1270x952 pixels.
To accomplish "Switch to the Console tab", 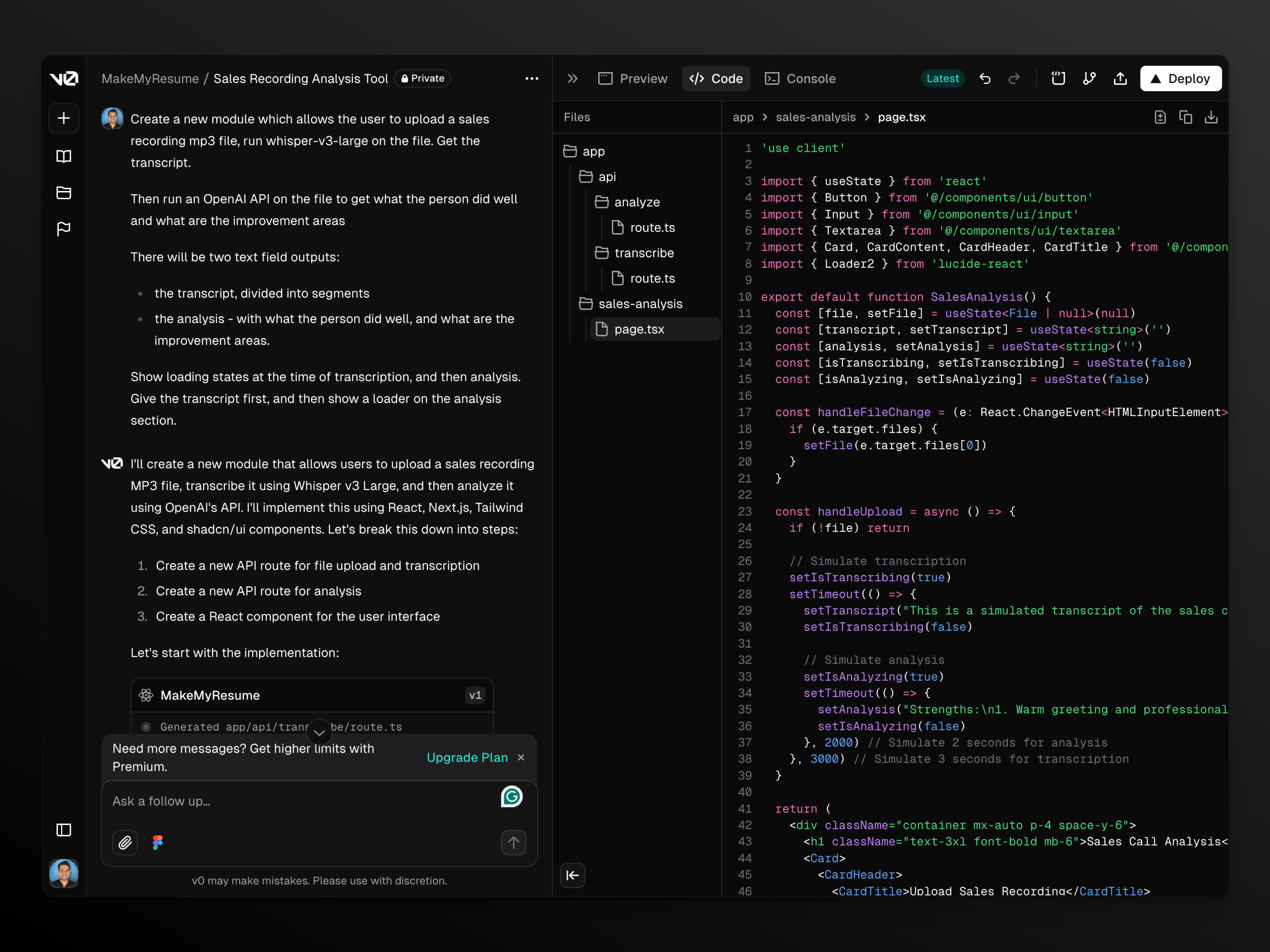I will (800, 79).
